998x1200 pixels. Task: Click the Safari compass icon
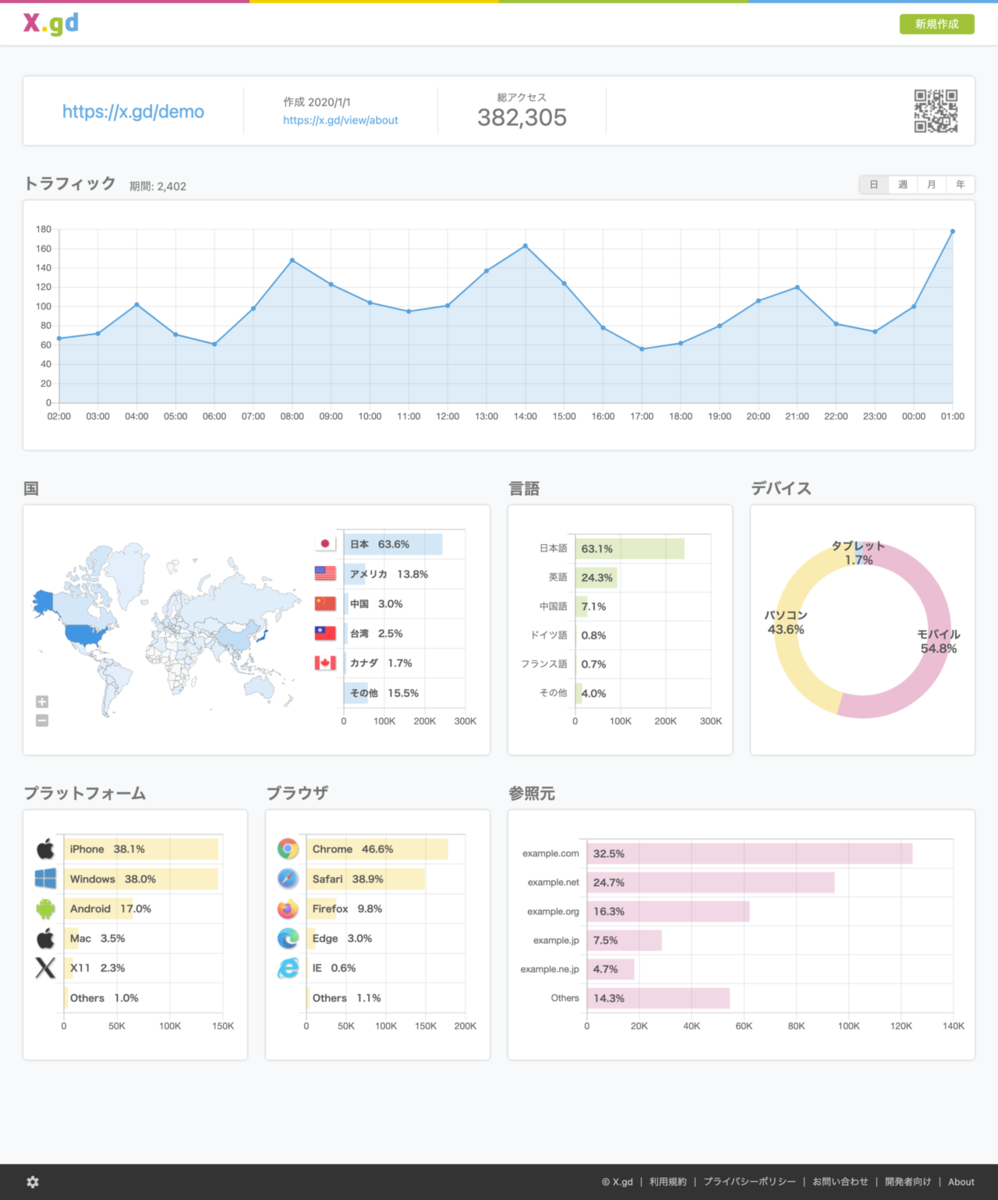(x=288, y=879)
